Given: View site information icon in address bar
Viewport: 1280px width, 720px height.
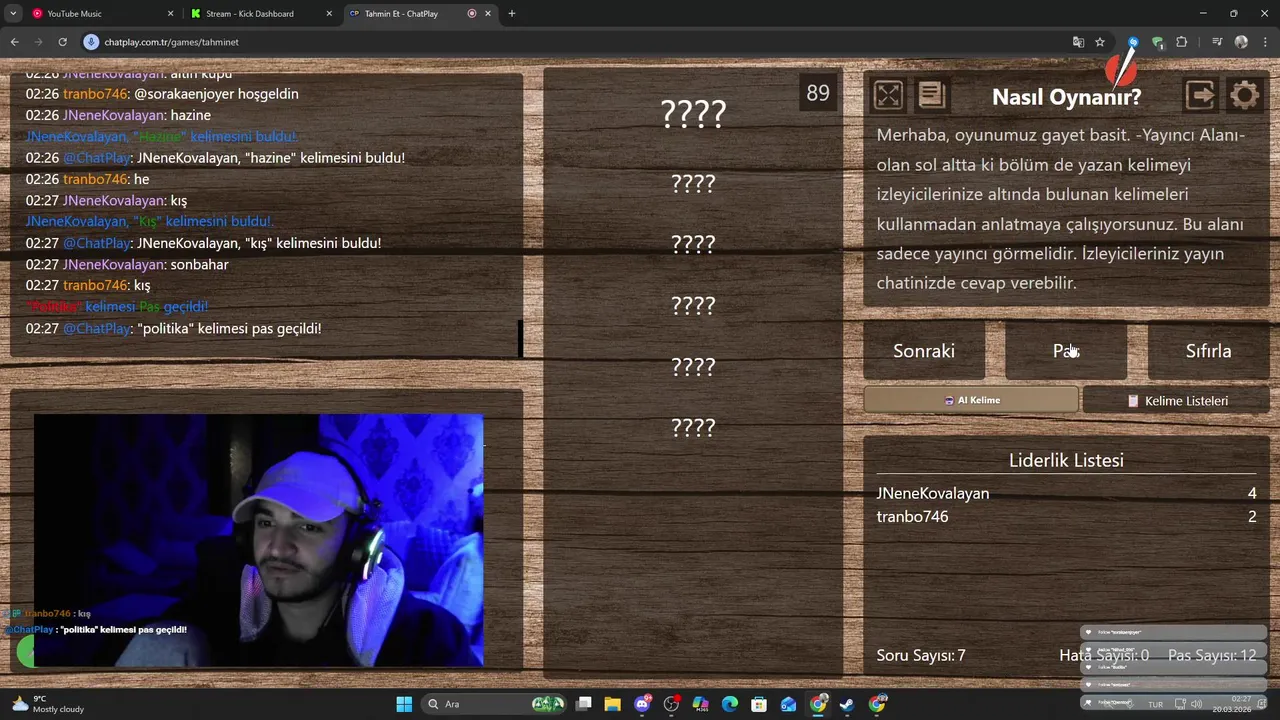Looking at the screenshot, I should tap(91, 42).
